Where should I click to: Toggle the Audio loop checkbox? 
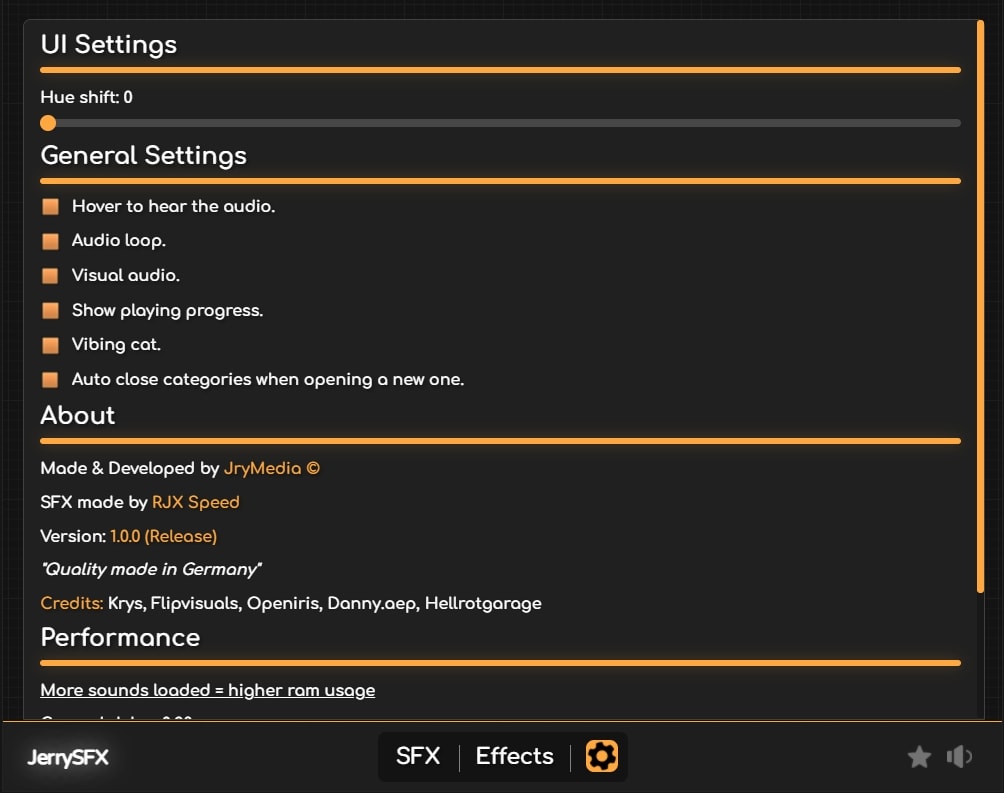[51, 241]
